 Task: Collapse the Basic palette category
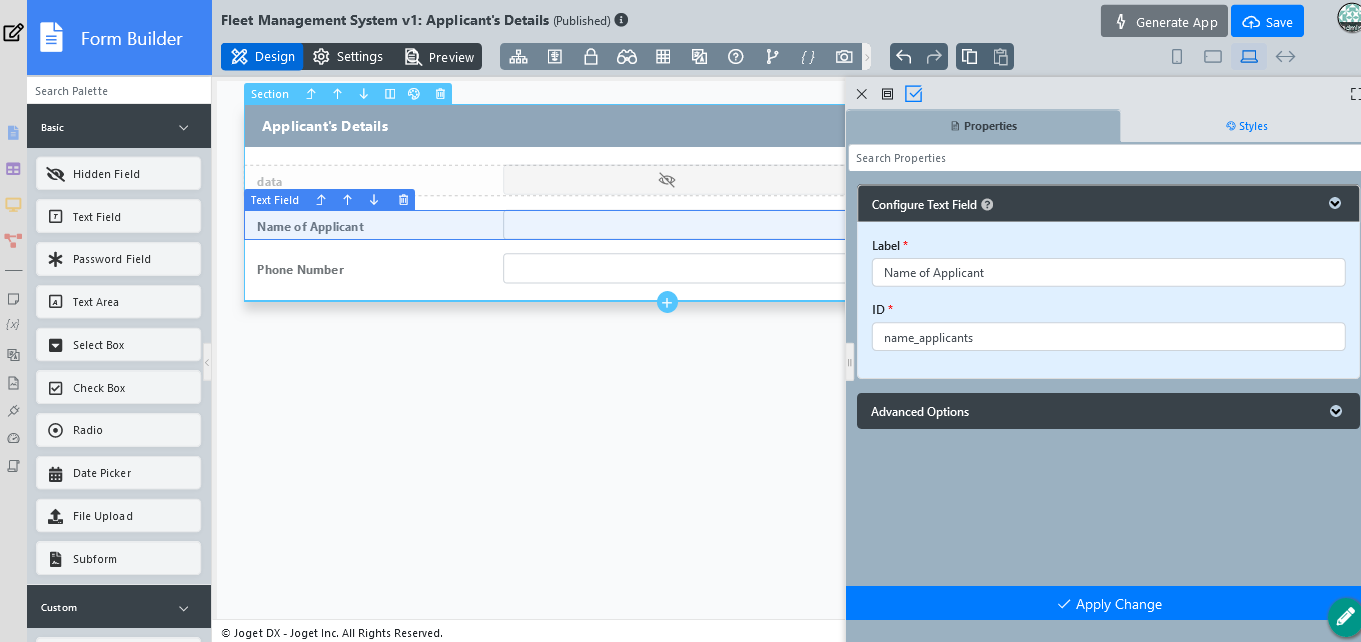[x=183, y=127]
